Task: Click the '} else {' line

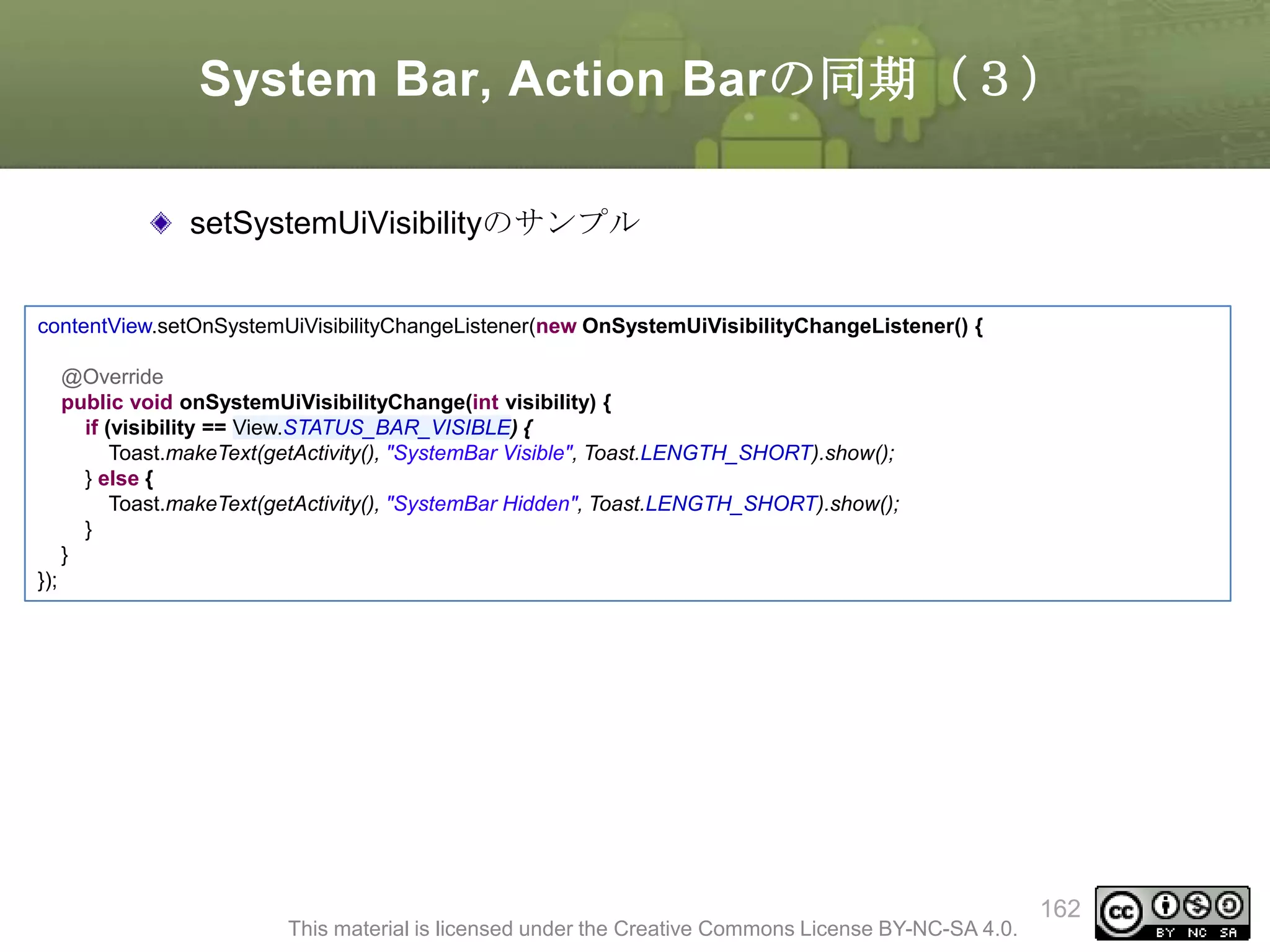Action: click(x=119, y=478)
